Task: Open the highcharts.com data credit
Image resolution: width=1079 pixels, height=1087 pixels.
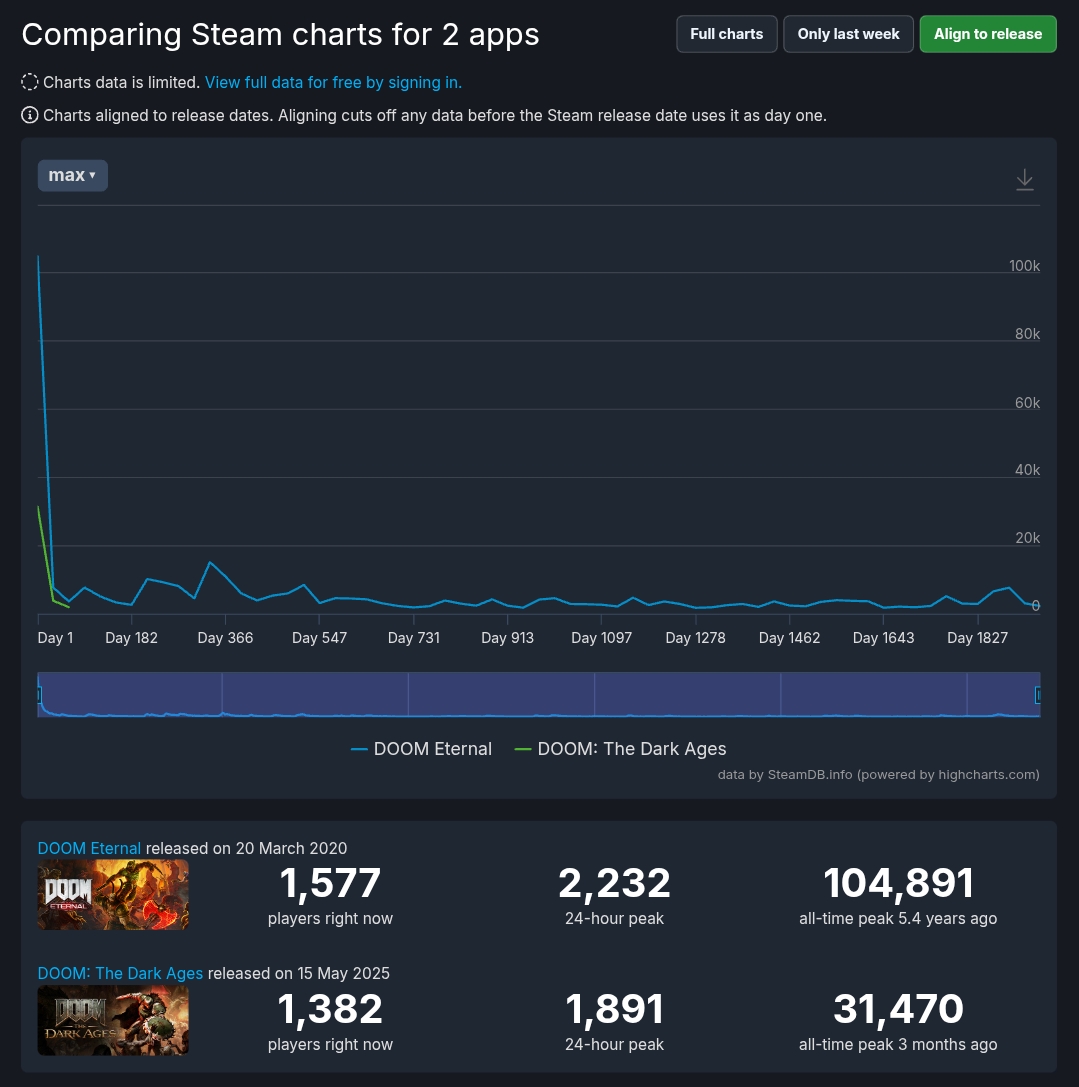Action: click(x=879, y=774)
